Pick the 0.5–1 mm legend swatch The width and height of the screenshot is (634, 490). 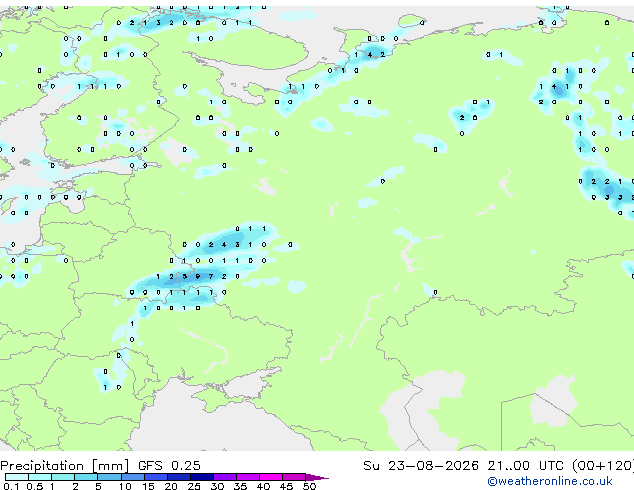pos(40,477)
